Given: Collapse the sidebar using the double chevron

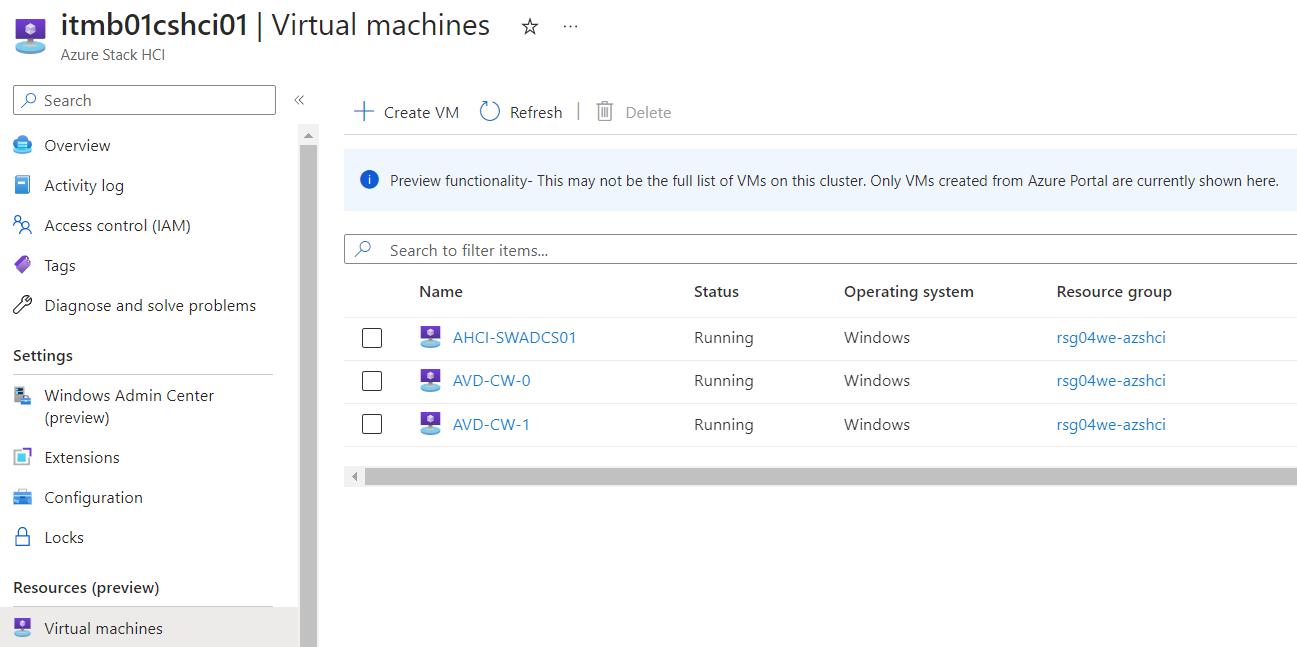Looking at the screenshot, I should tap(299, 100).
